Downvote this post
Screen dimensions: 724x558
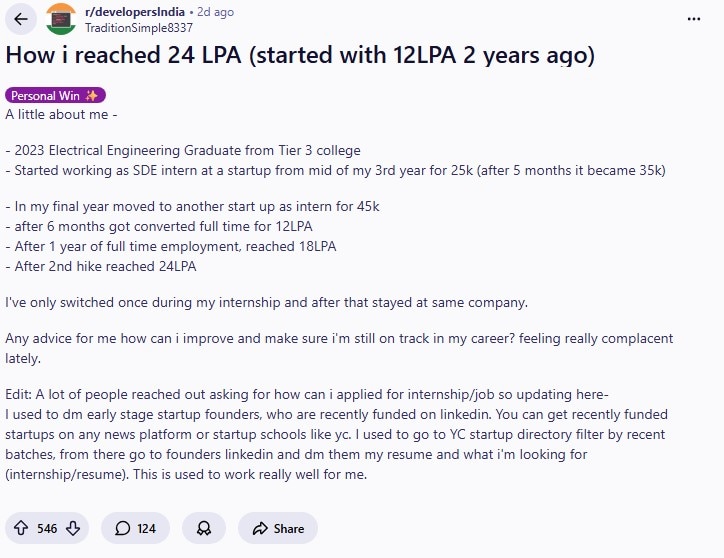(x=72, y=528)
